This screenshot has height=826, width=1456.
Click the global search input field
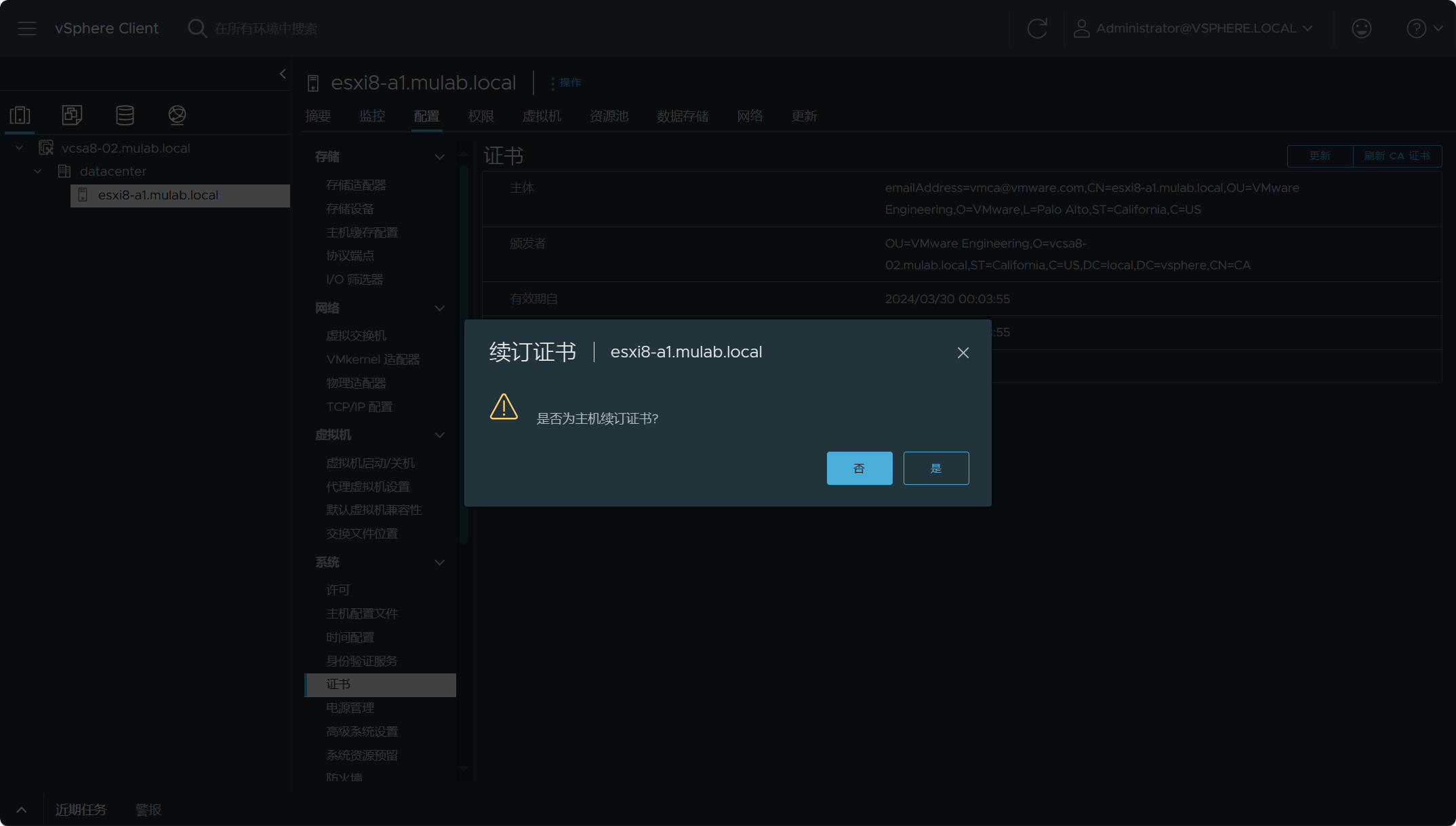(x=266, y=28)
